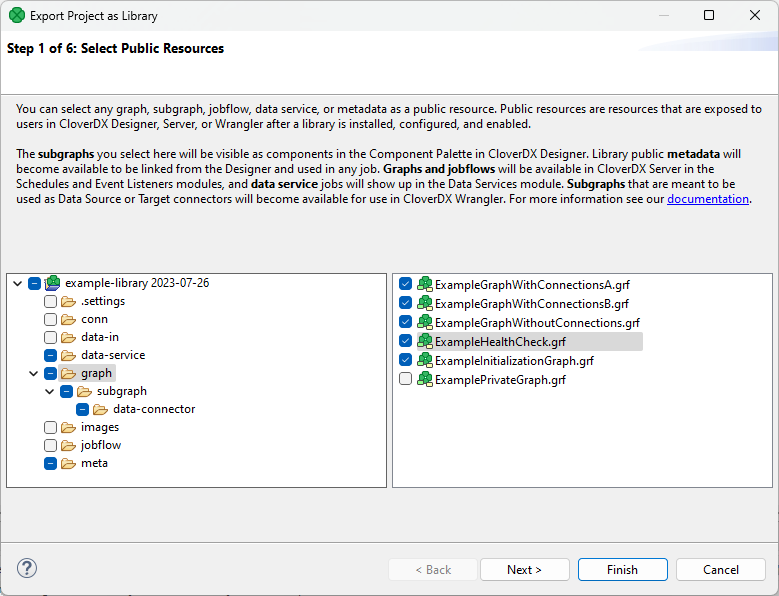Toggle the .settings folder checkbox
Screen dimensions: 779x596
pos(50,301)
